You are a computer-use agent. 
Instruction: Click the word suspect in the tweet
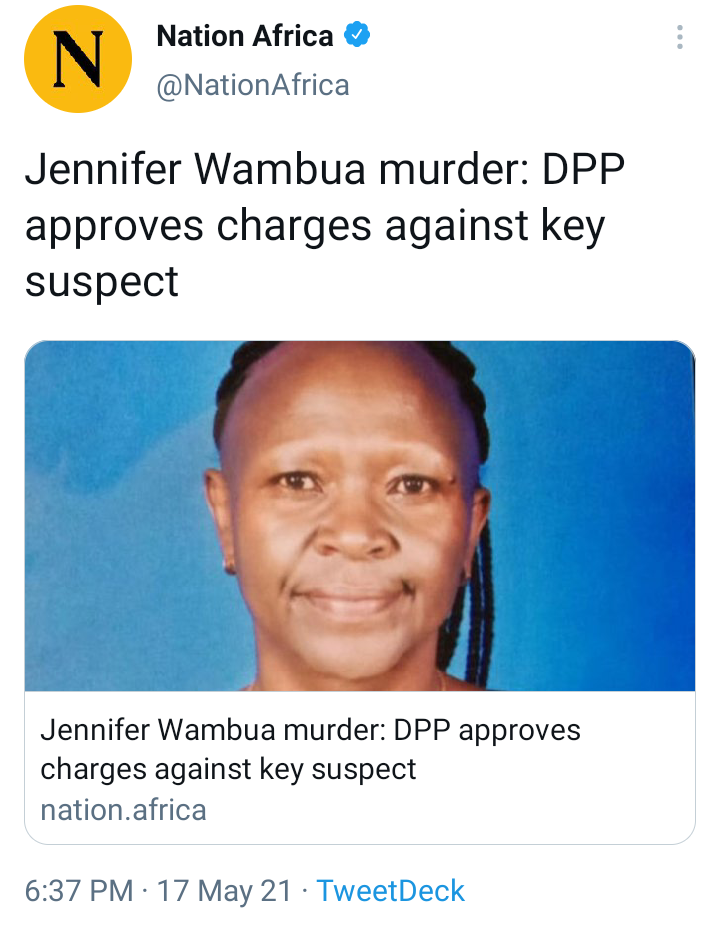102,282
